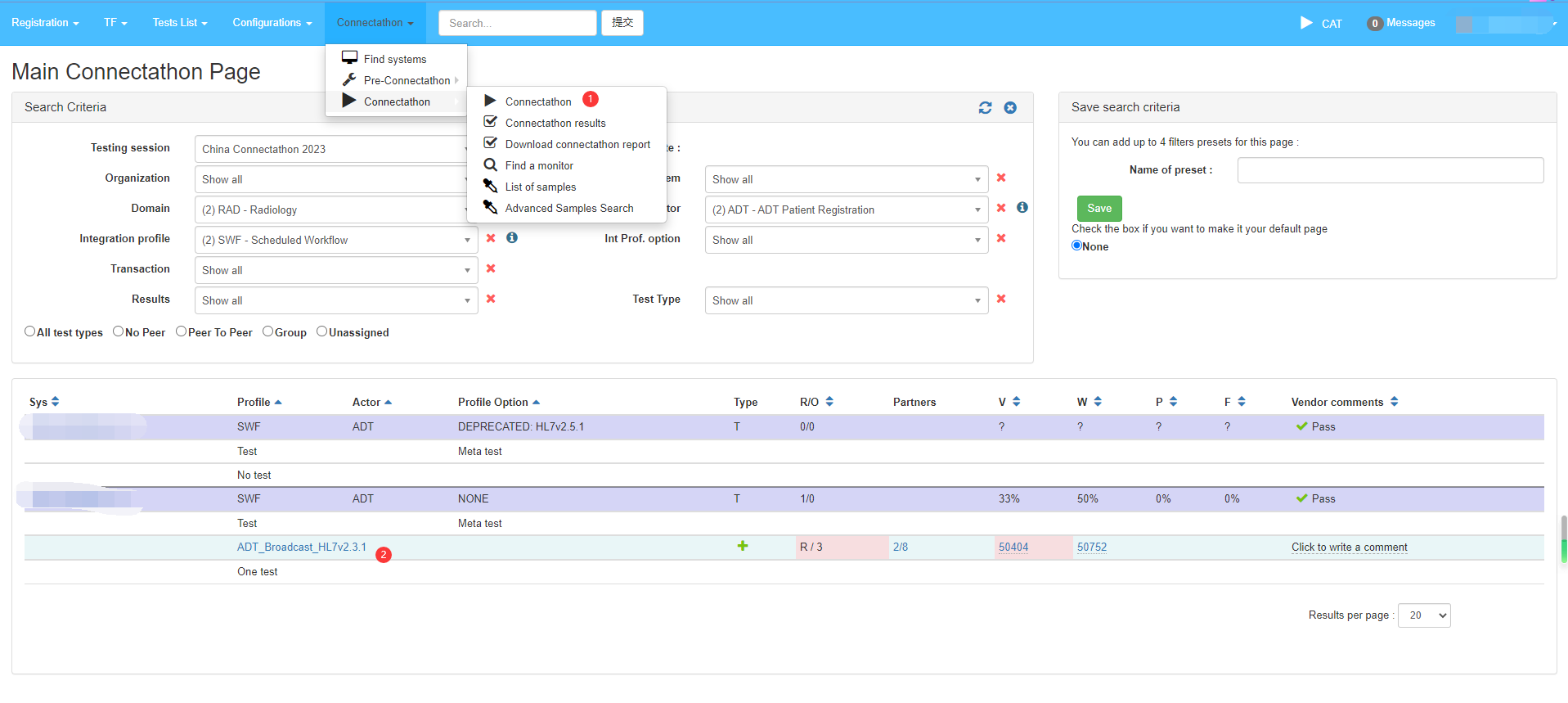
Task: Open Domain RAD Radiology dropdown
Action: click(x=335, y=210)
